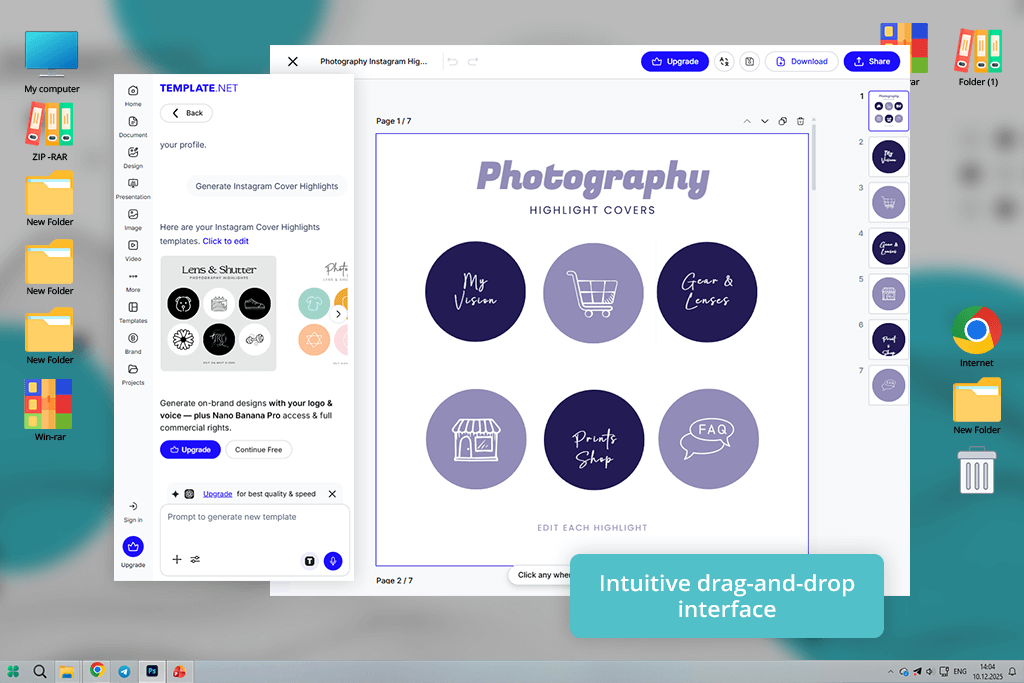Open Home in the Template.net sidebar

(x=133, y=95)
